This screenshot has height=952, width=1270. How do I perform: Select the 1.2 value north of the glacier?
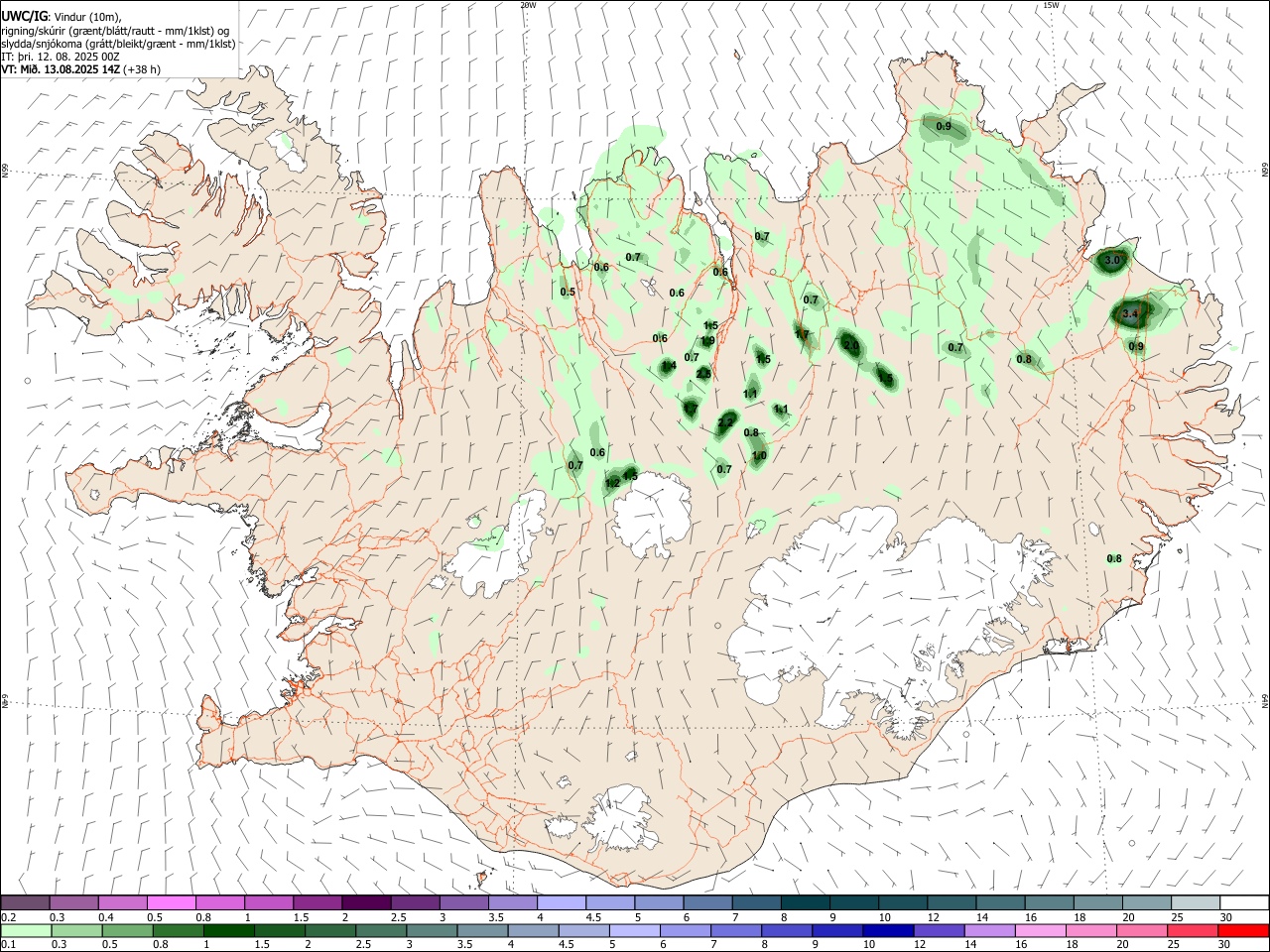612,483
